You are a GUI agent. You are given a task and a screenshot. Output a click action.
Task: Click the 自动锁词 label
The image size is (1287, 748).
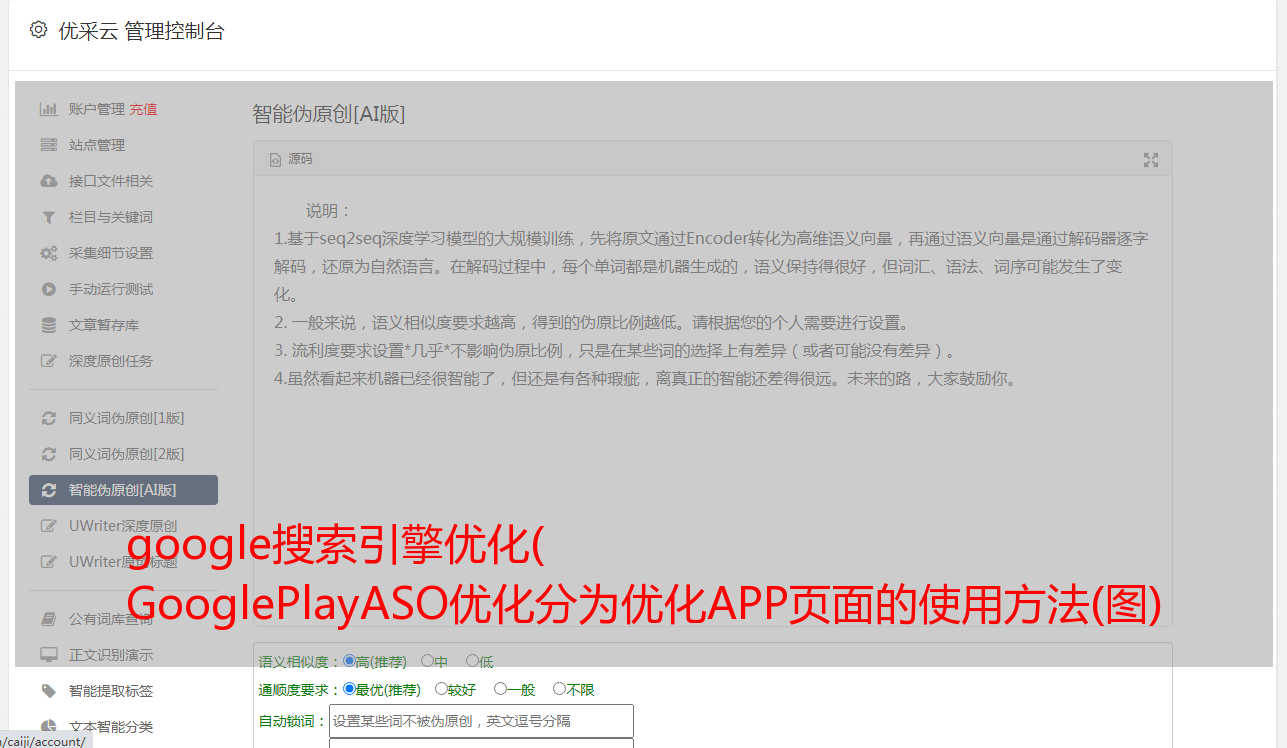[291, 721]
